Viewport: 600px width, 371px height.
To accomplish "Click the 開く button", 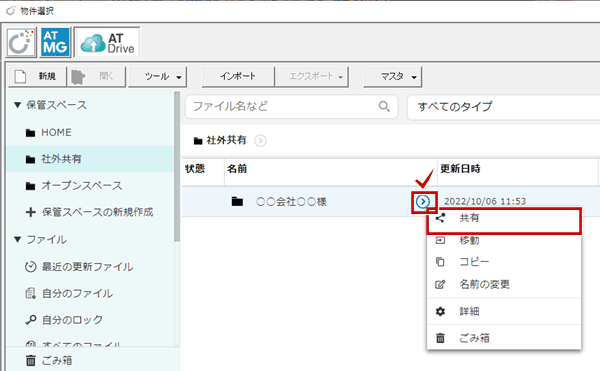I will point(96,76).
